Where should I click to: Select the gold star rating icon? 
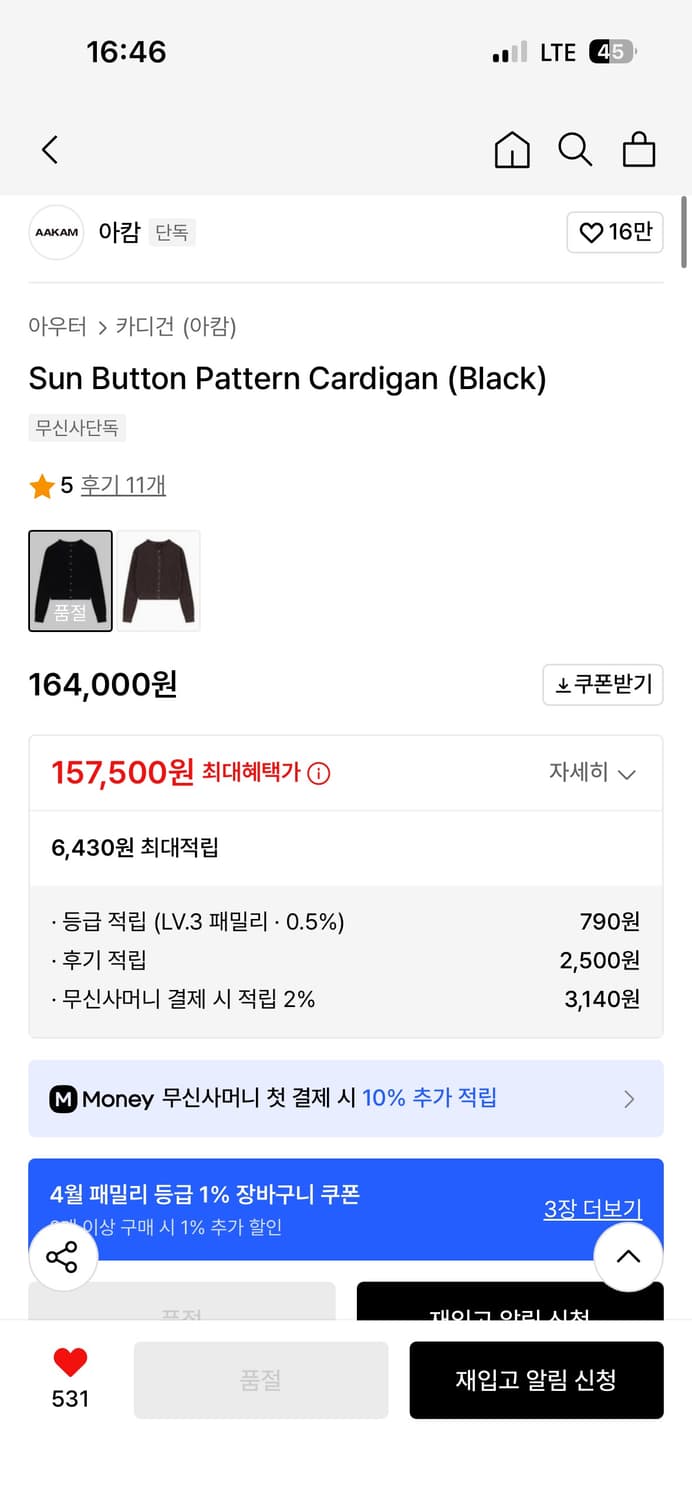pos(42,484)
